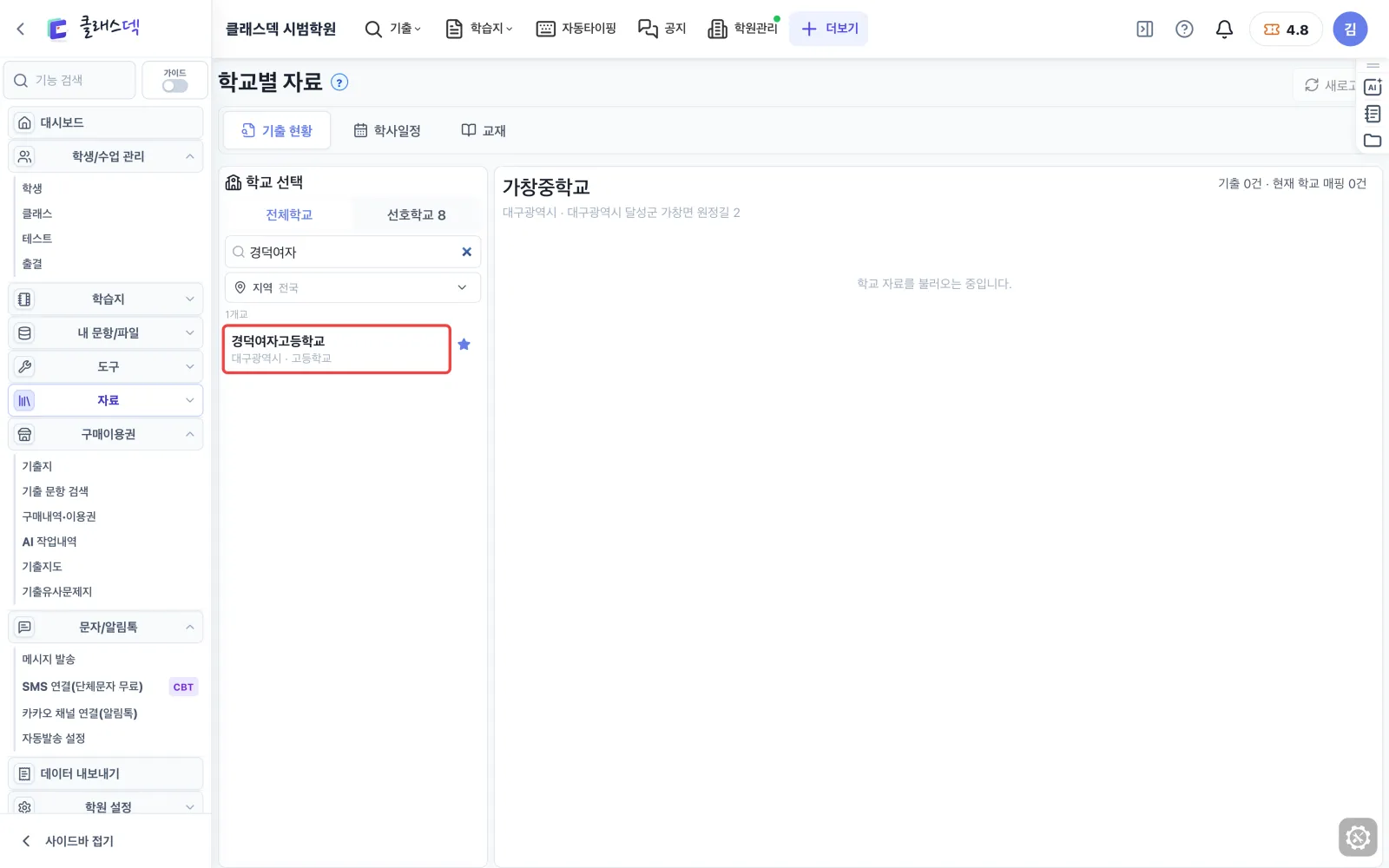Open the AI panel icon on right edge
The width and height of the screenshot is (1389, 868).
pos(1373,87)
